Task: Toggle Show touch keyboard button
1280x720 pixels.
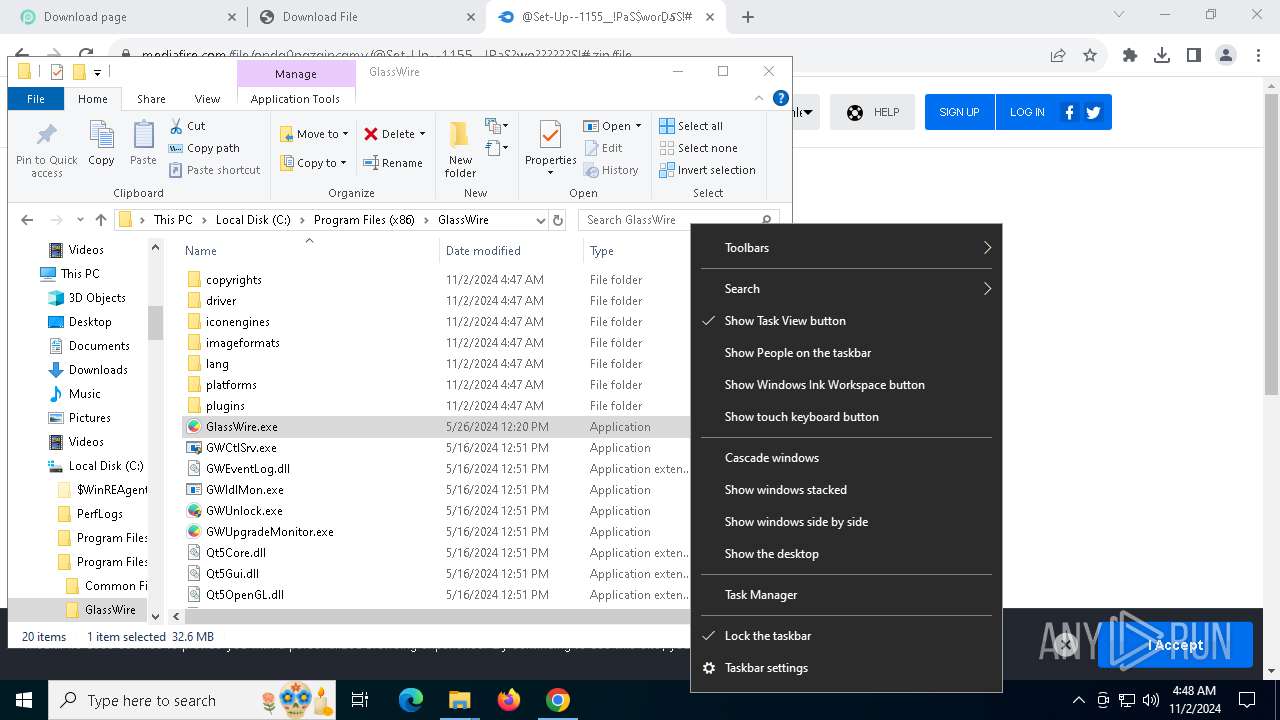Action: coord(846,417)
